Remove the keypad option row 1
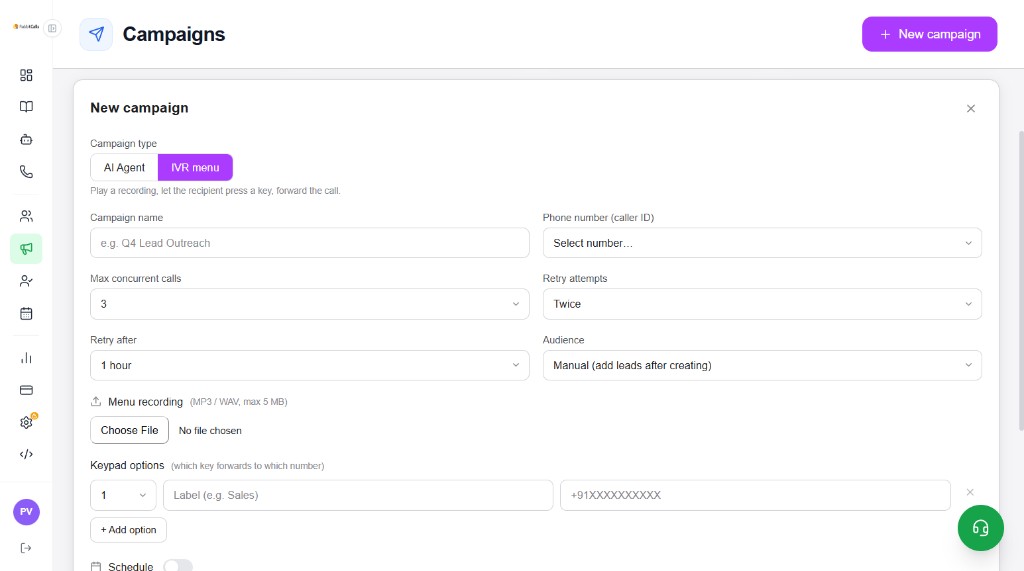 [x=970, y=492]
